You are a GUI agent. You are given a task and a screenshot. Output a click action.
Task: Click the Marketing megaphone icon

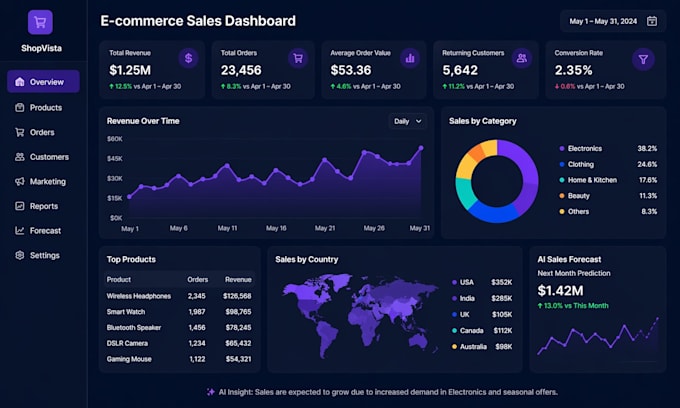[x=20, y=181]
